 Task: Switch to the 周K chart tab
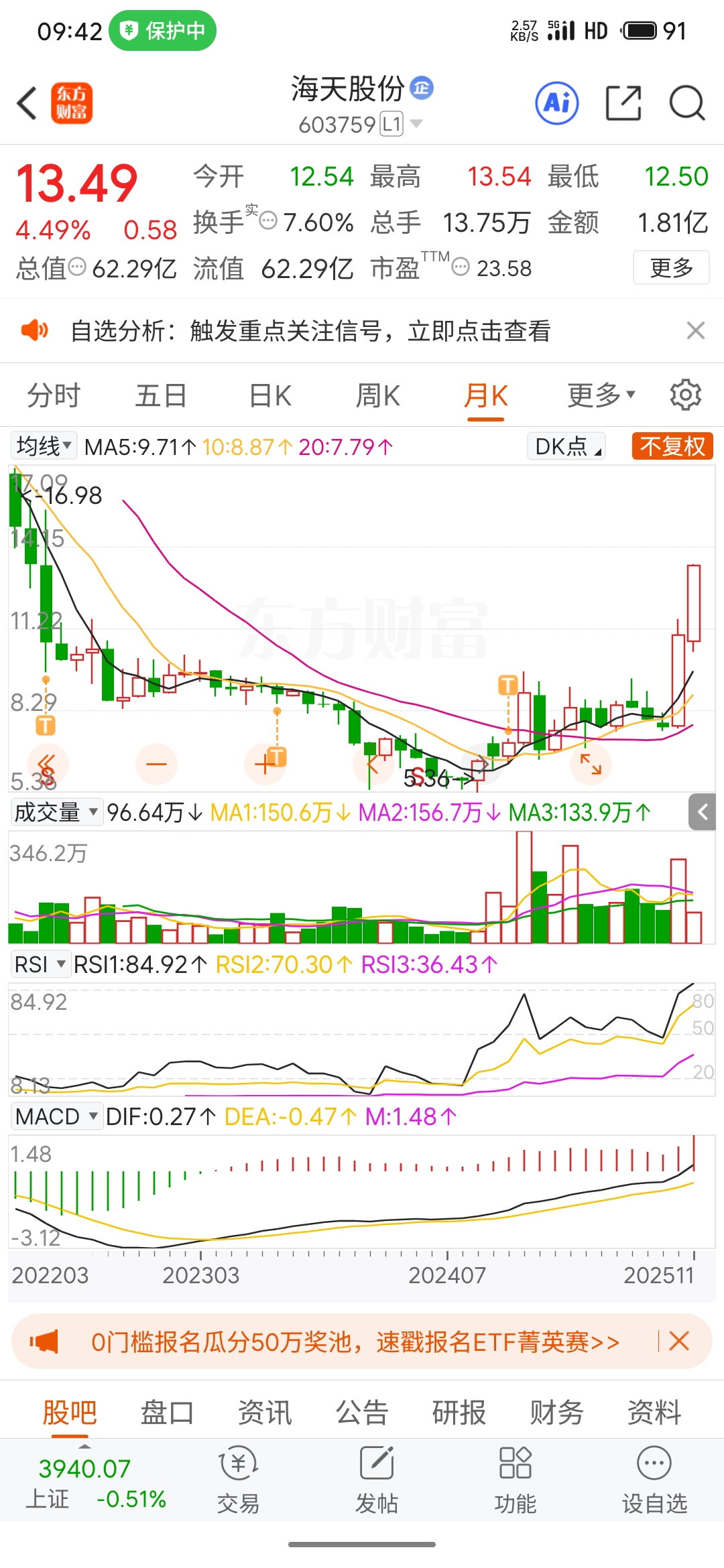(377, 395)
